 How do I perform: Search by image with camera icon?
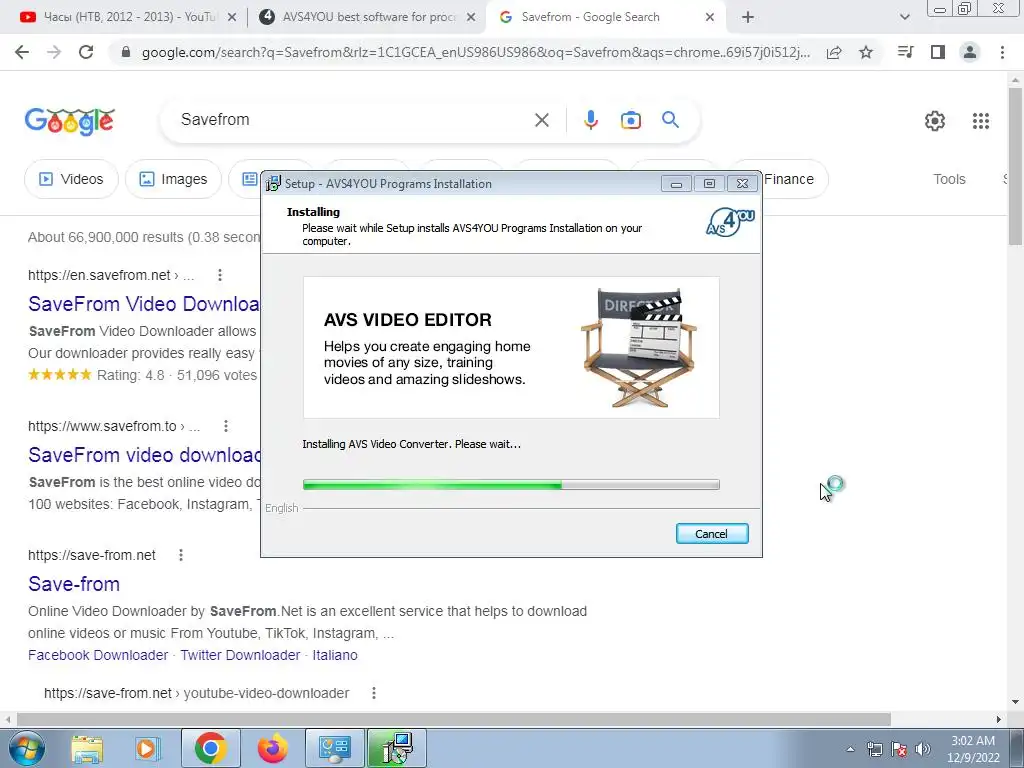click(x=631, y=120)
